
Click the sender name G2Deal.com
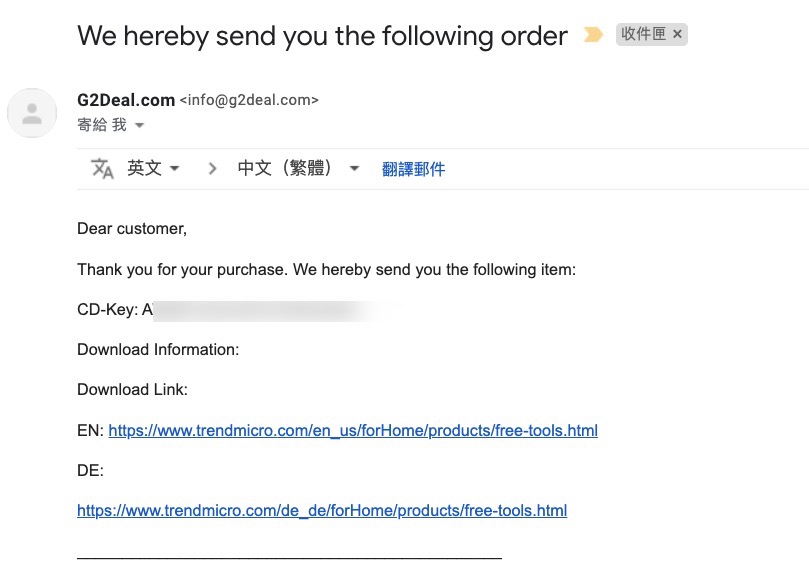tap(125, 100)
